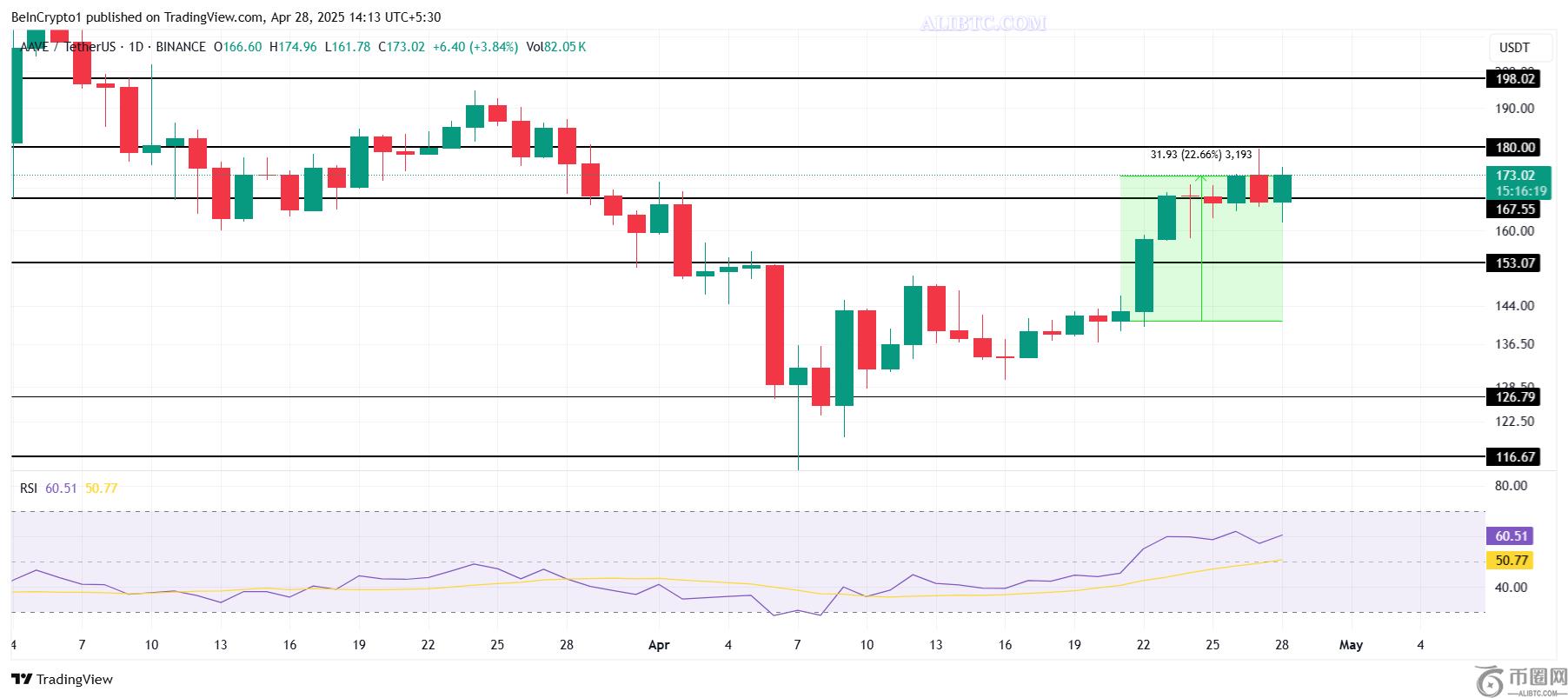
Task: Expand the RSI indicator legend
Action: pyautogui.click(x=29, y=489)
